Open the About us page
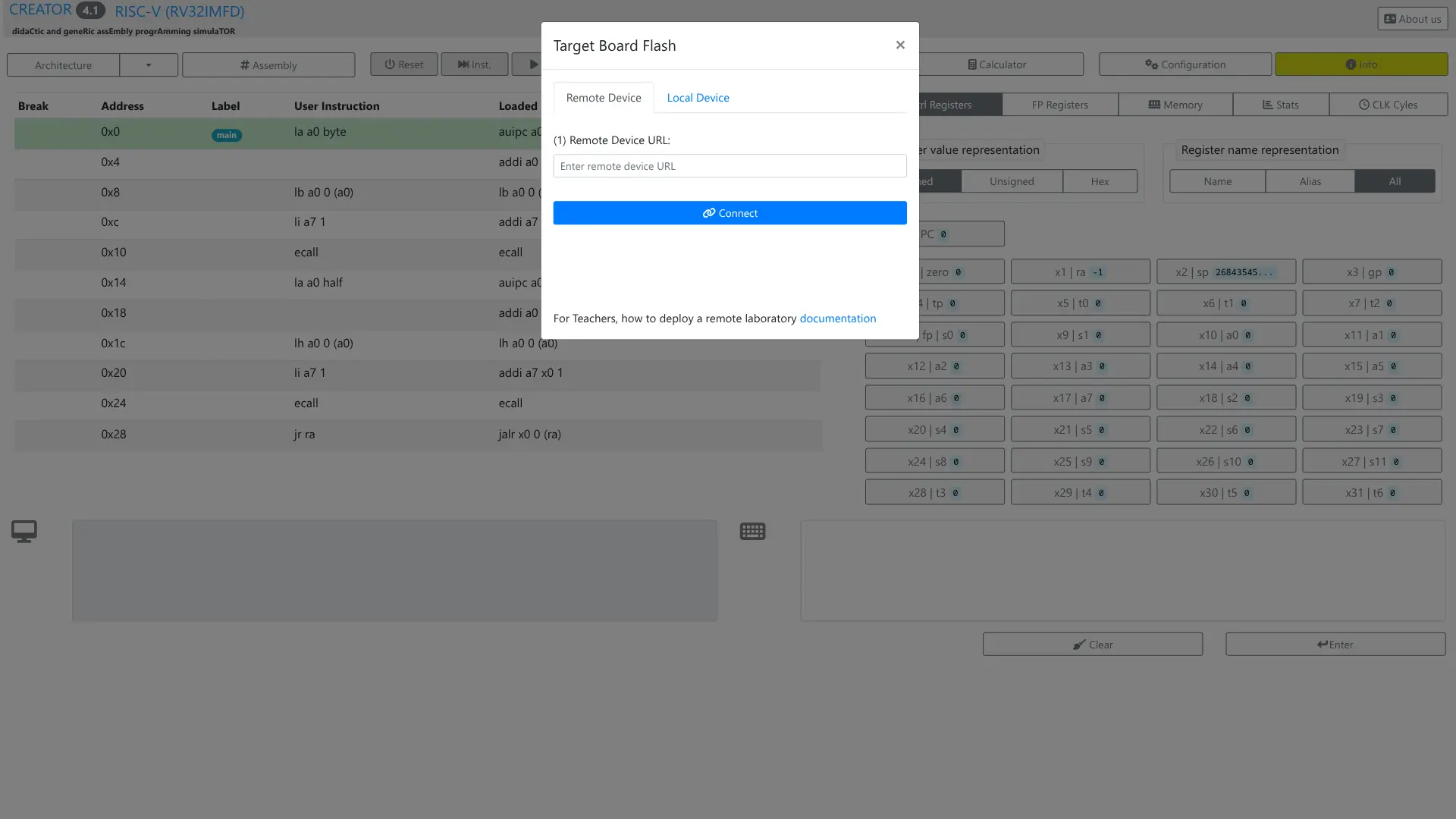Image resolution: width=1456 pixels, height=819 pixels. click(1413, 19)
